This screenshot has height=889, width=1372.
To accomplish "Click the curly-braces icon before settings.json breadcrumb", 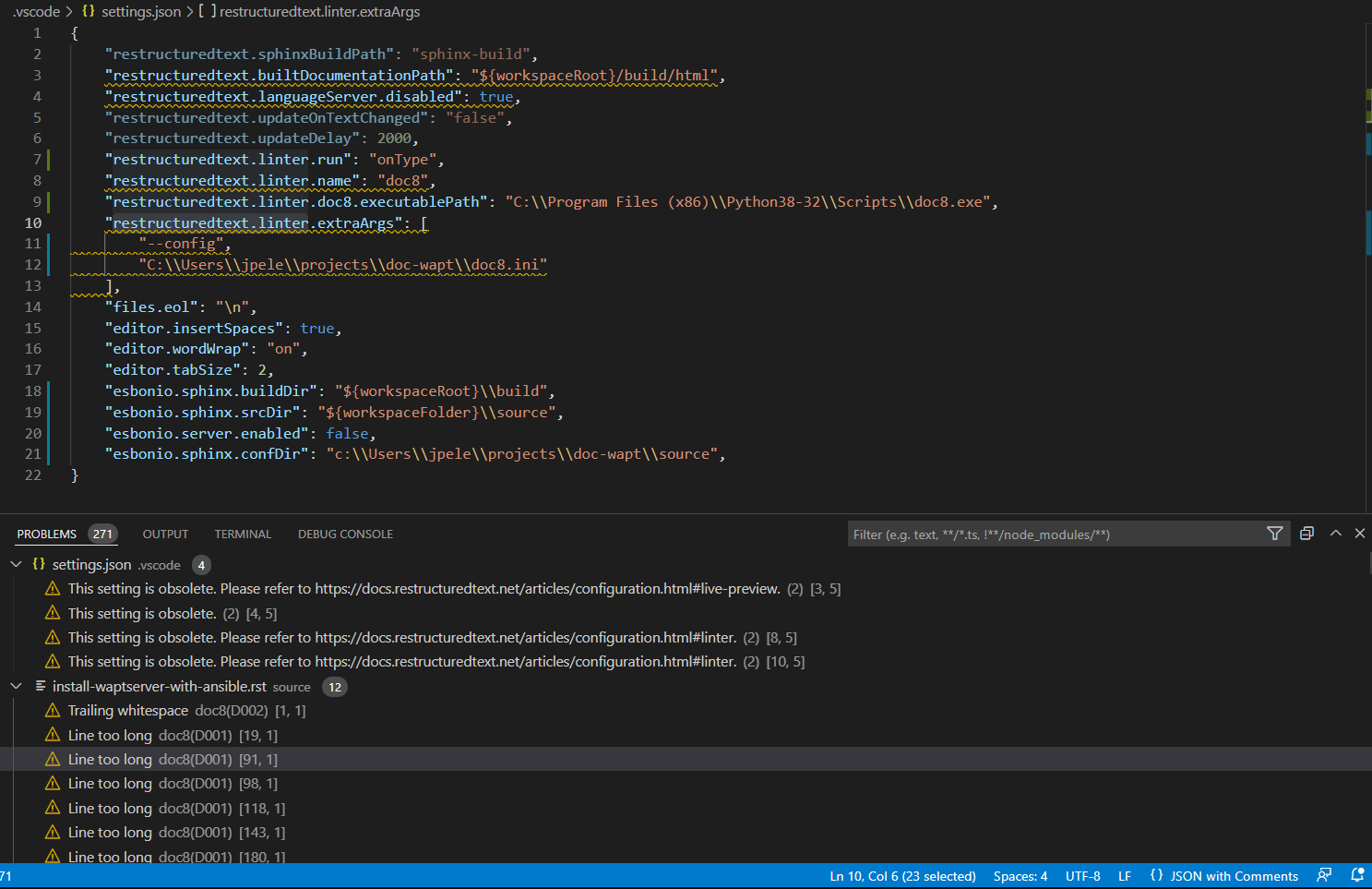I will 88,12.
